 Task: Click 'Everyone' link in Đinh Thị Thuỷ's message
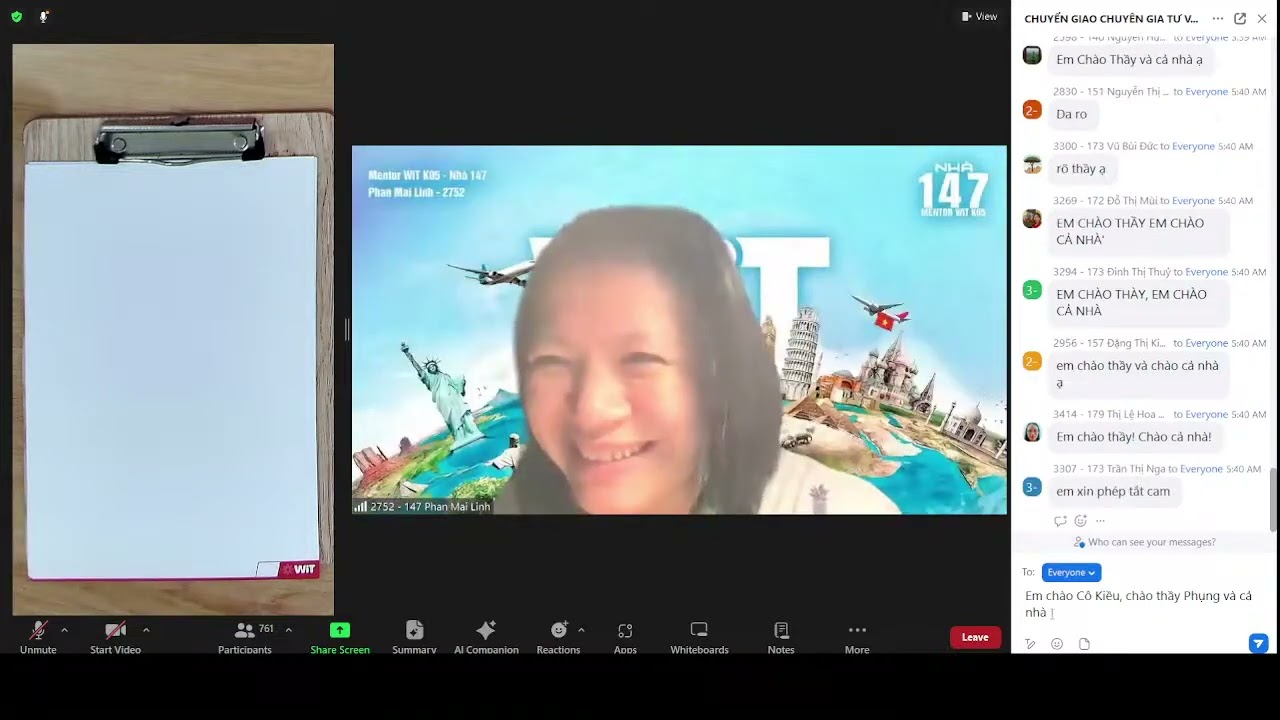click(x=1206, y=272)
